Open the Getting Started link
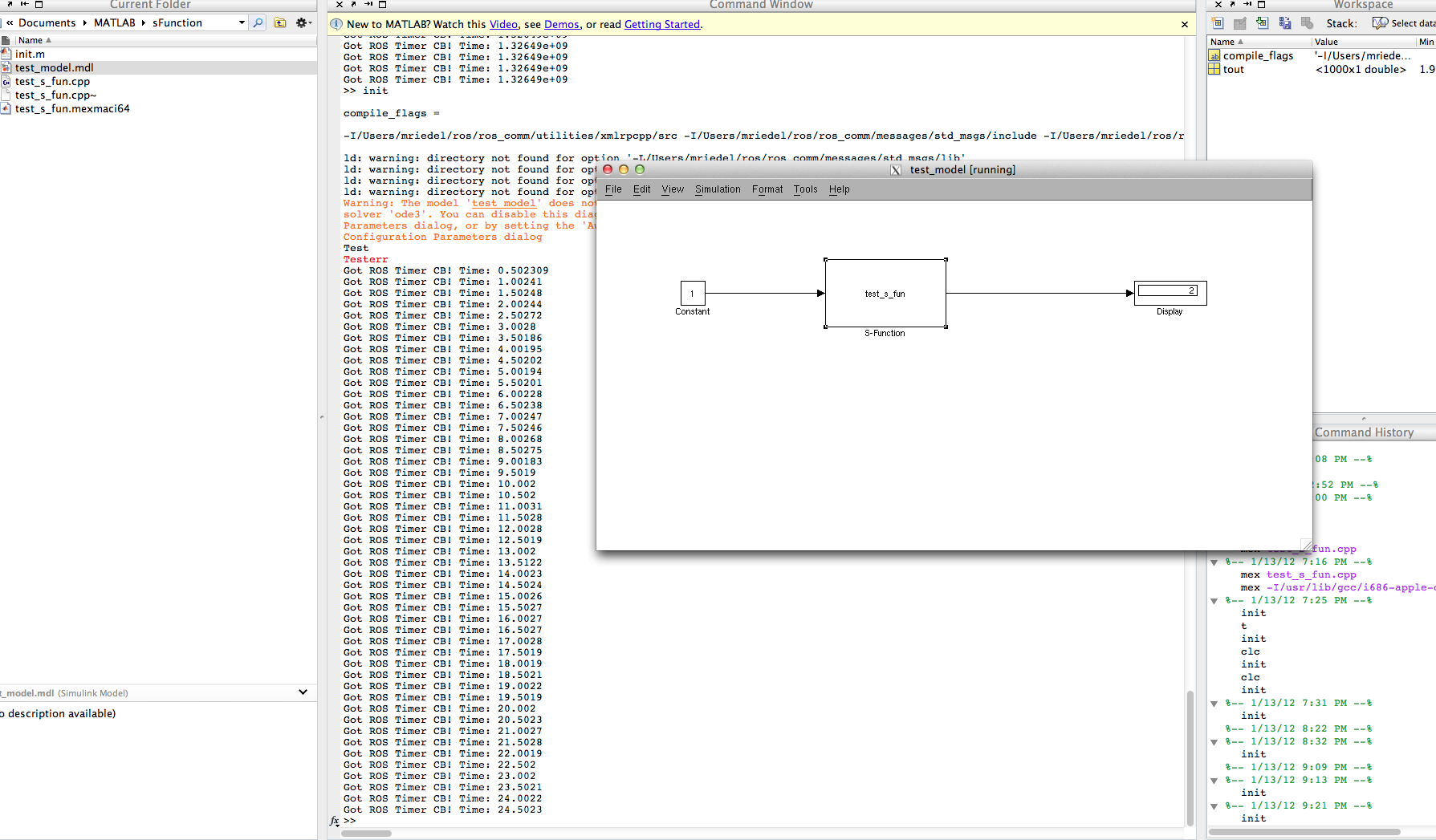This screenshot has height=840, width=1436. pos(662,24)
